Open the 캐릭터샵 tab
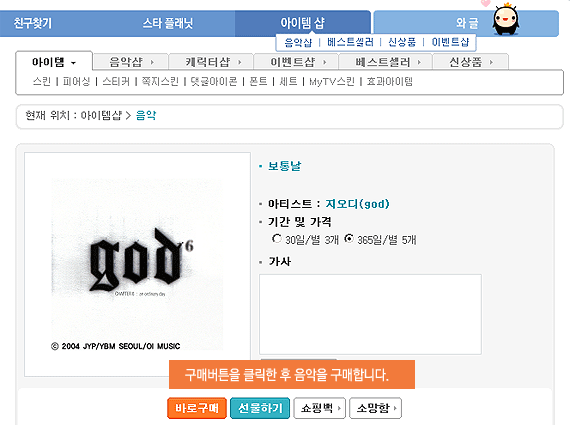The image size is (570, 425). 211,62
